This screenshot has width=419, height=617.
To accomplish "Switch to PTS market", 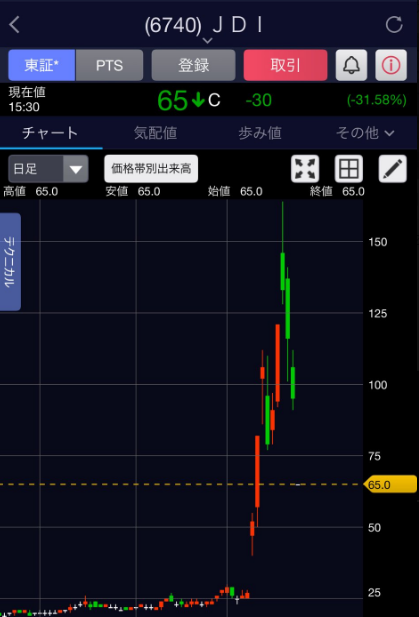I will coord(109,65).
